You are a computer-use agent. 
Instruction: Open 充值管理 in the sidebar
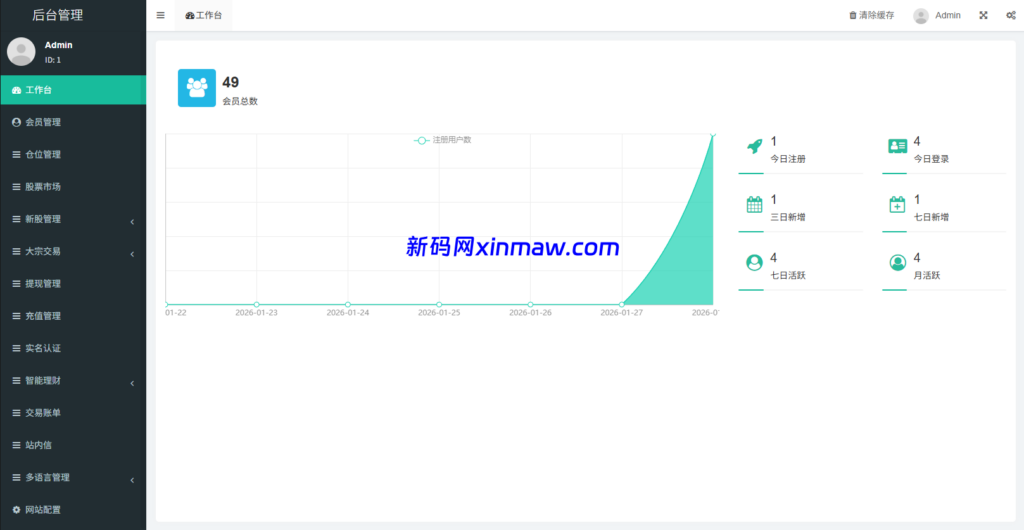coord(73,316)
